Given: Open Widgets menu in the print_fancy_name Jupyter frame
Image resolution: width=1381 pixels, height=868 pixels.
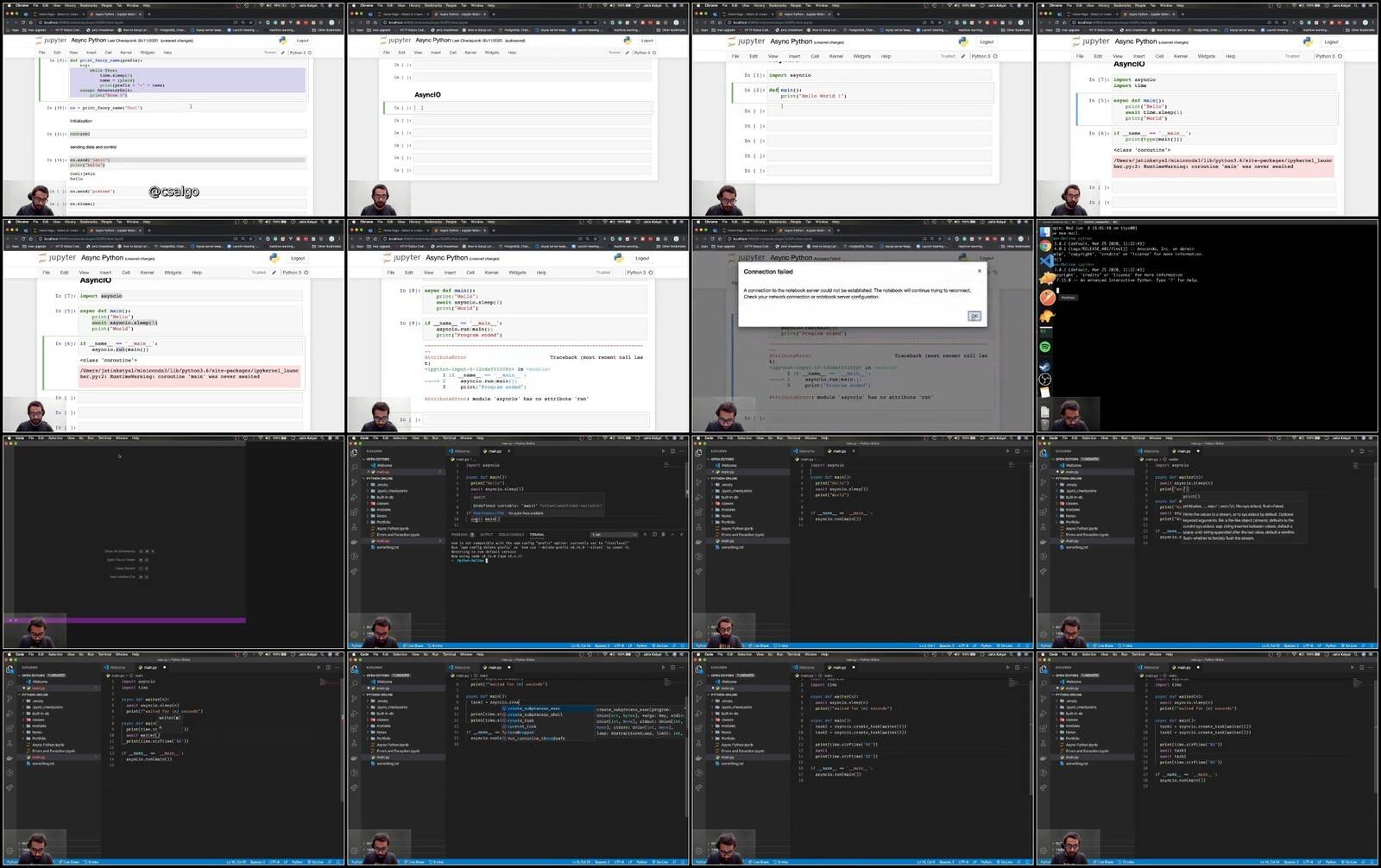Looking at the screenshot, I should coord(148,53).
